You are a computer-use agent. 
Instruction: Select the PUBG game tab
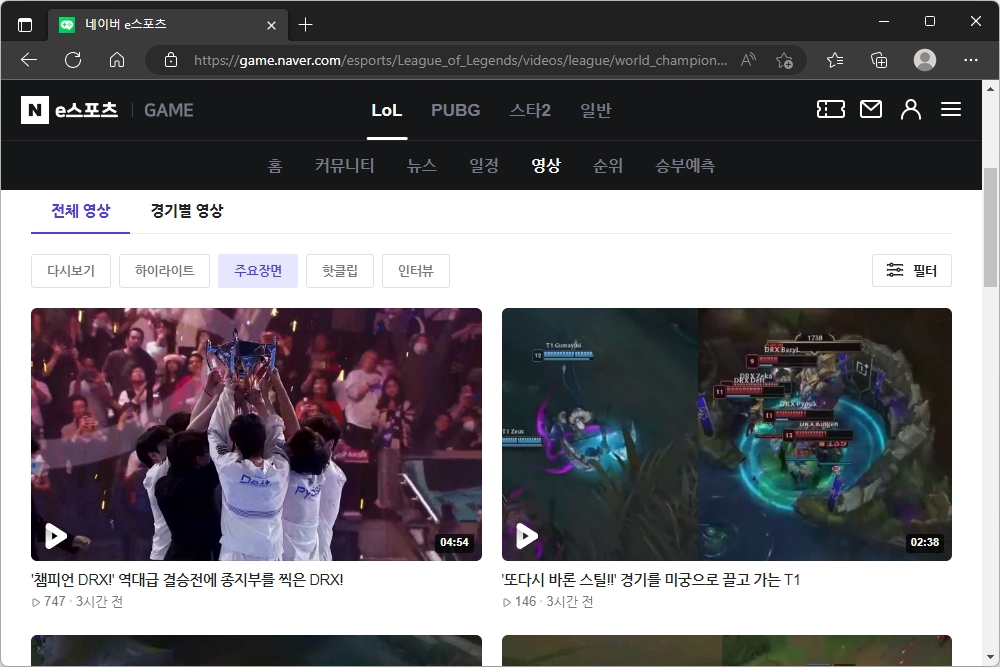(x=455, y=110)
